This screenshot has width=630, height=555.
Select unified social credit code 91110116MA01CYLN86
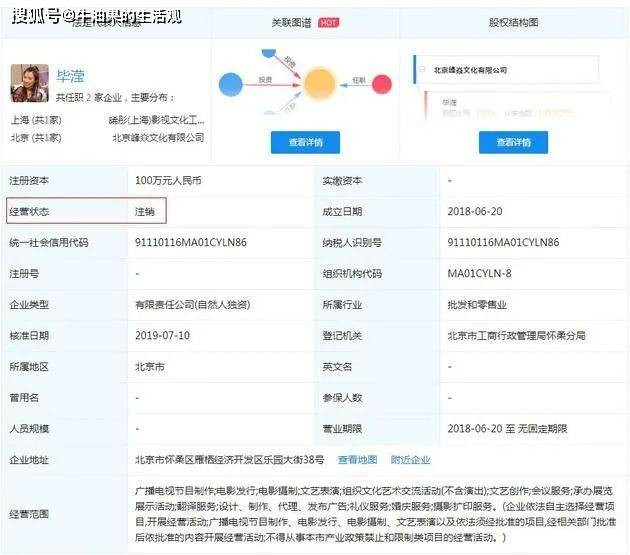[191, 242]
